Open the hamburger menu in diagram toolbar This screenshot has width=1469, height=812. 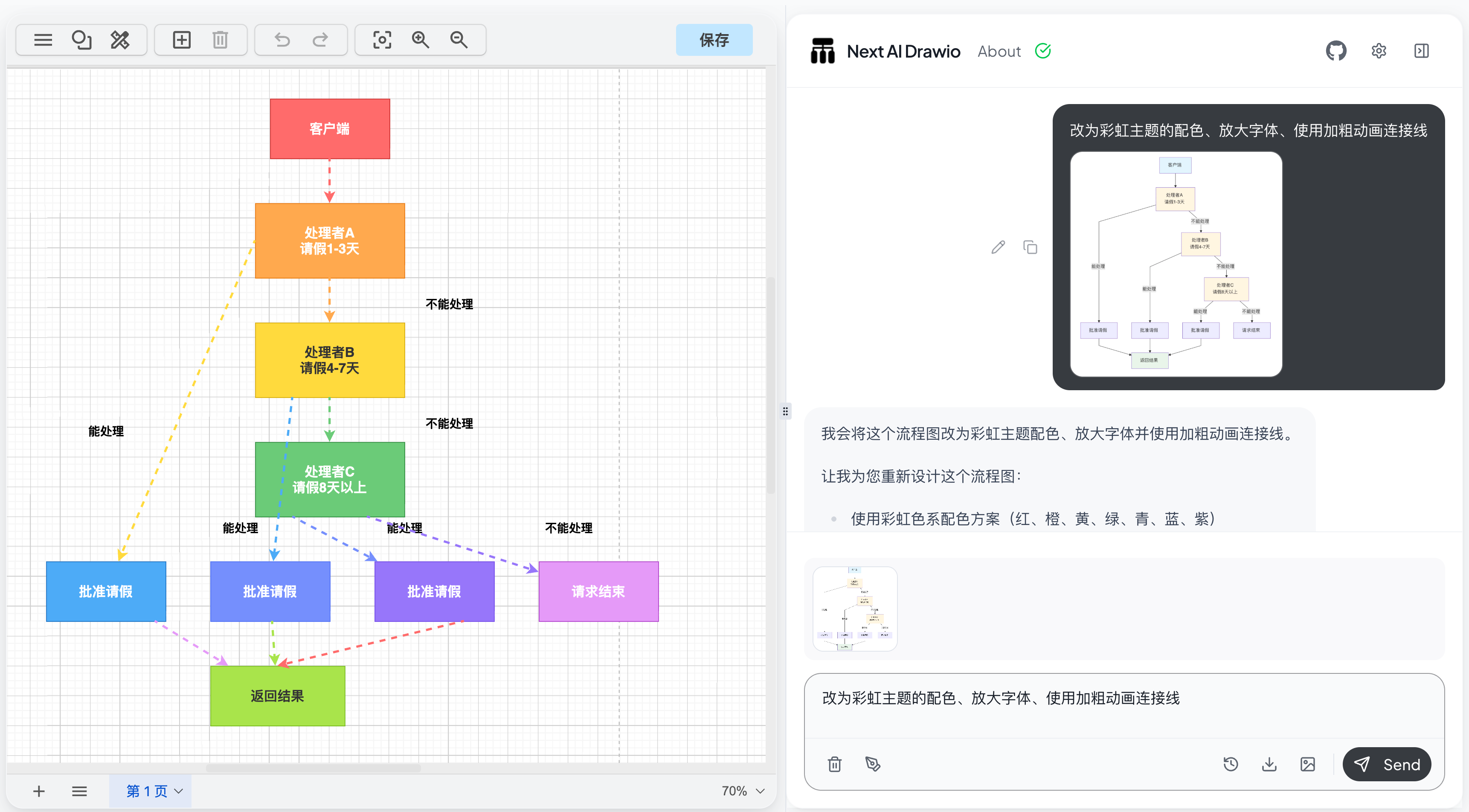click(x=43, y=40)
